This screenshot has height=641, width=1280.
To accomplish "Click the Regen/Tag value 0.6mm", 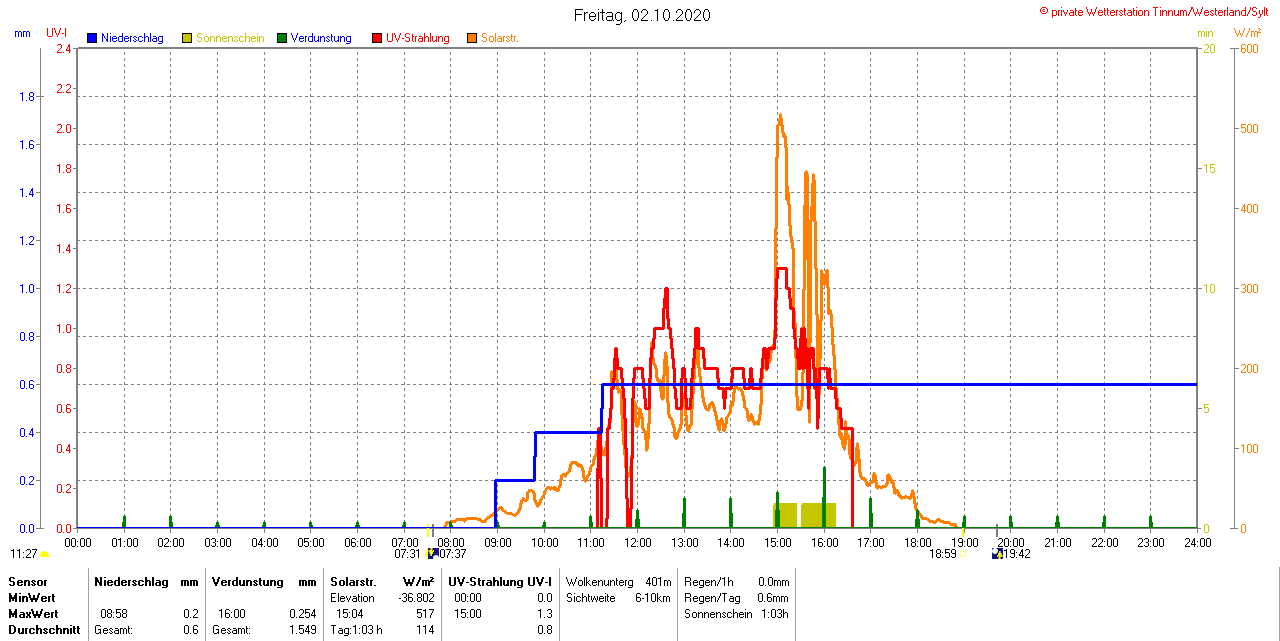I will (773, 597).
